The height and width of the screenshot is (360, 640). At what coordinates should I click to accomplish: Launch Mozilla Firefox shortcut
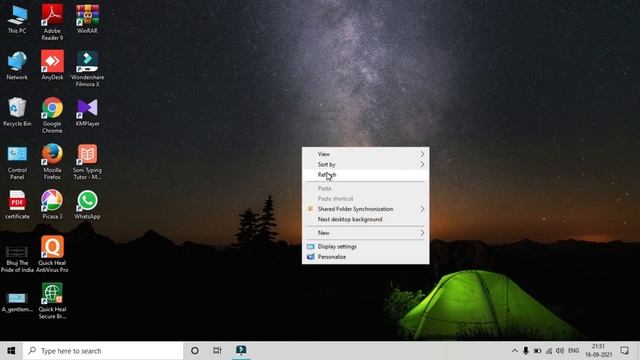pos(52,162)
